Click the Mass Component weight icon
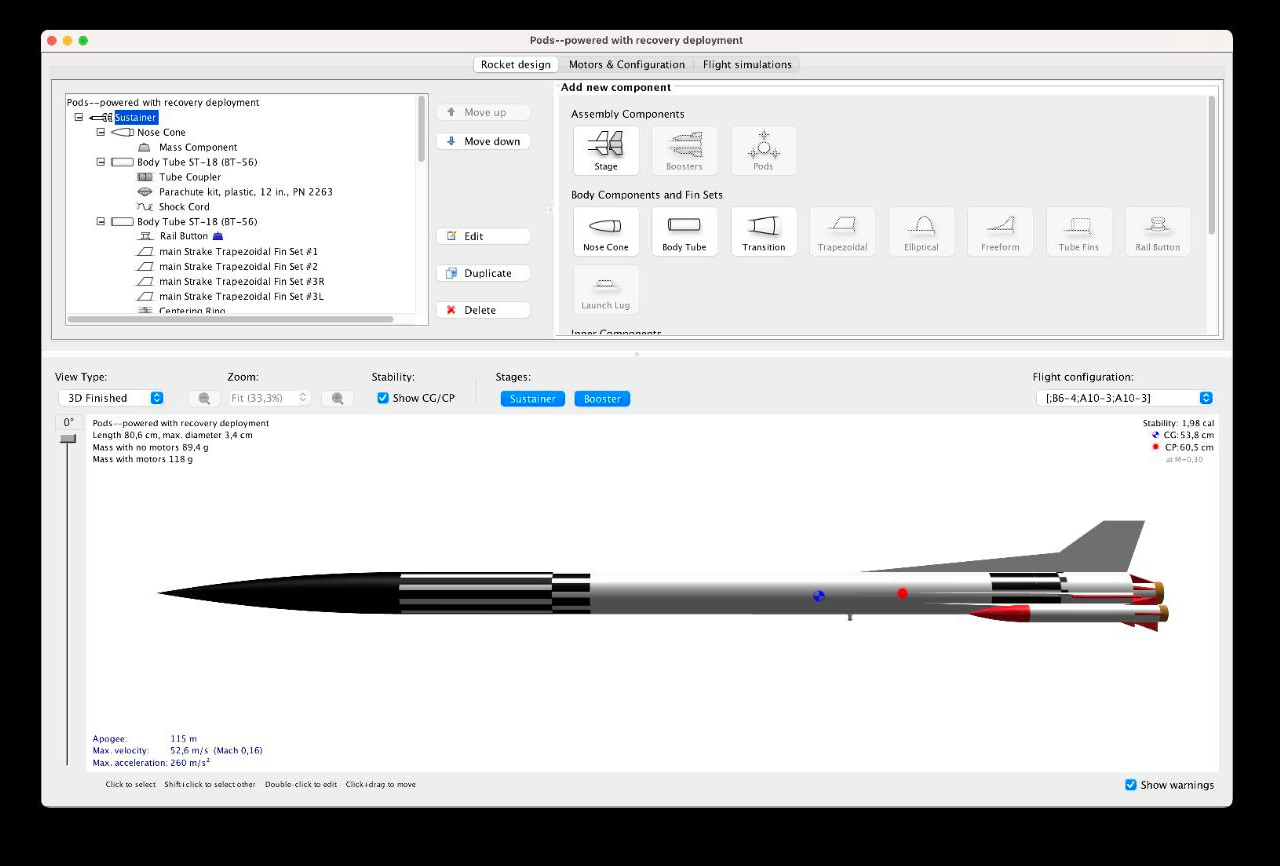 (x=144, y=147)
